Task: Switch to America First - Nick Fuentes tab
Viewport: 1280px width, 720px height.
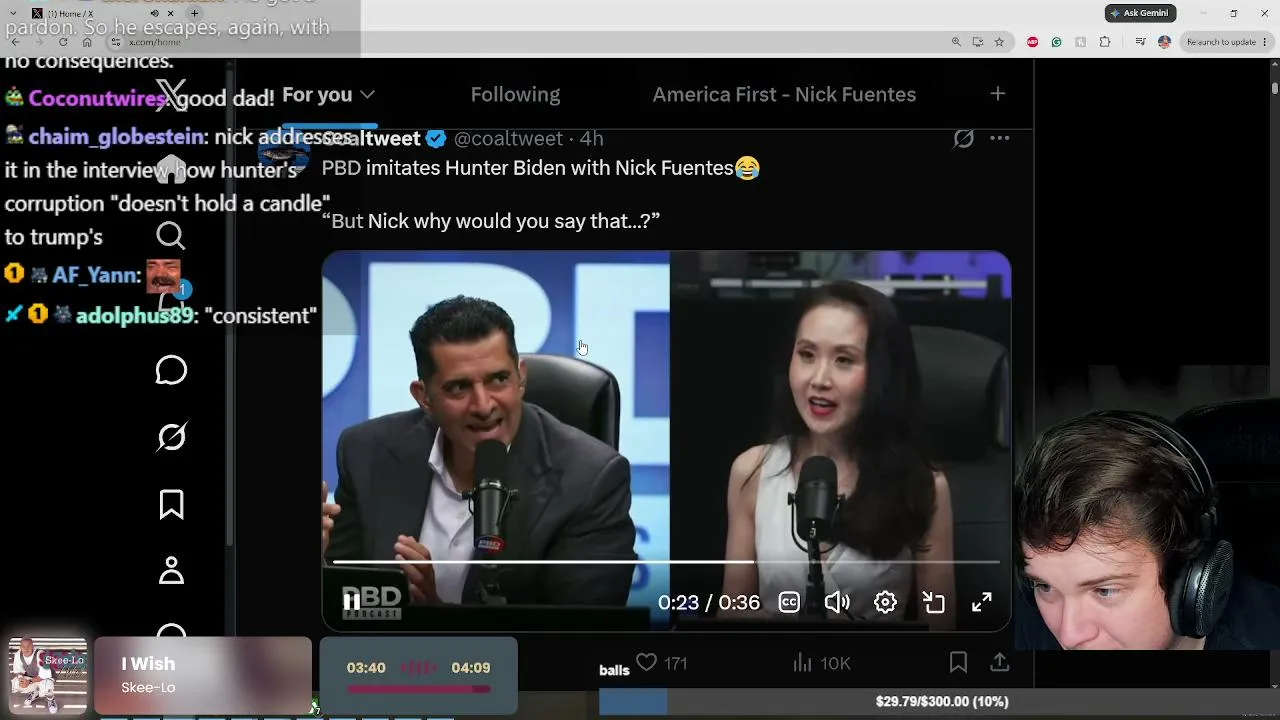Action: pyautogui.click(x=784, y=94)
